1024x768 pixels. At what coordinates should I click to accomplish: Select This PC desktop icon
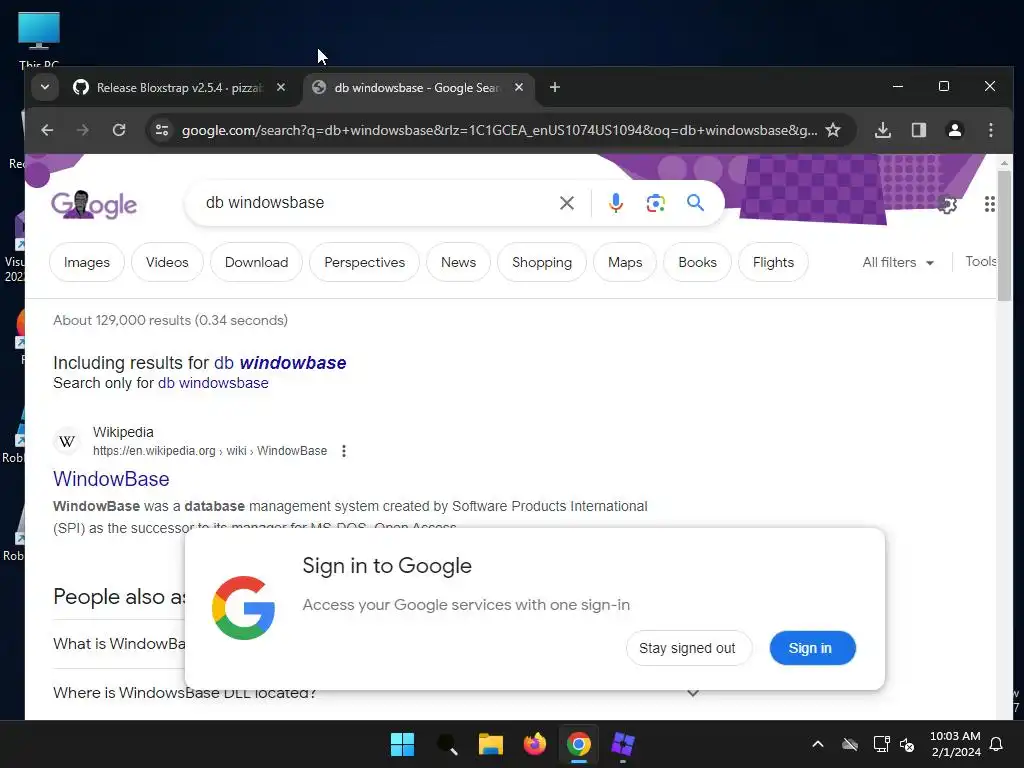(x=39, y=39)
